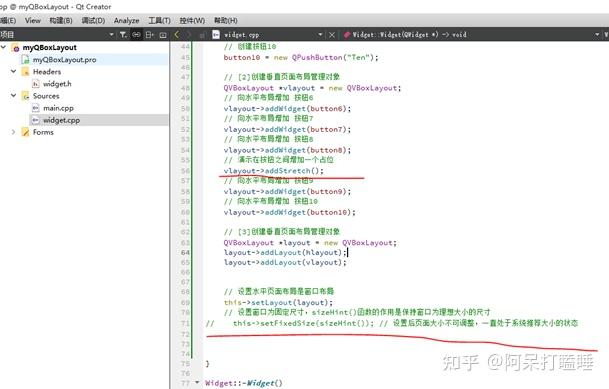Open the filter tree icon in project panel

(x=123, y=35)
